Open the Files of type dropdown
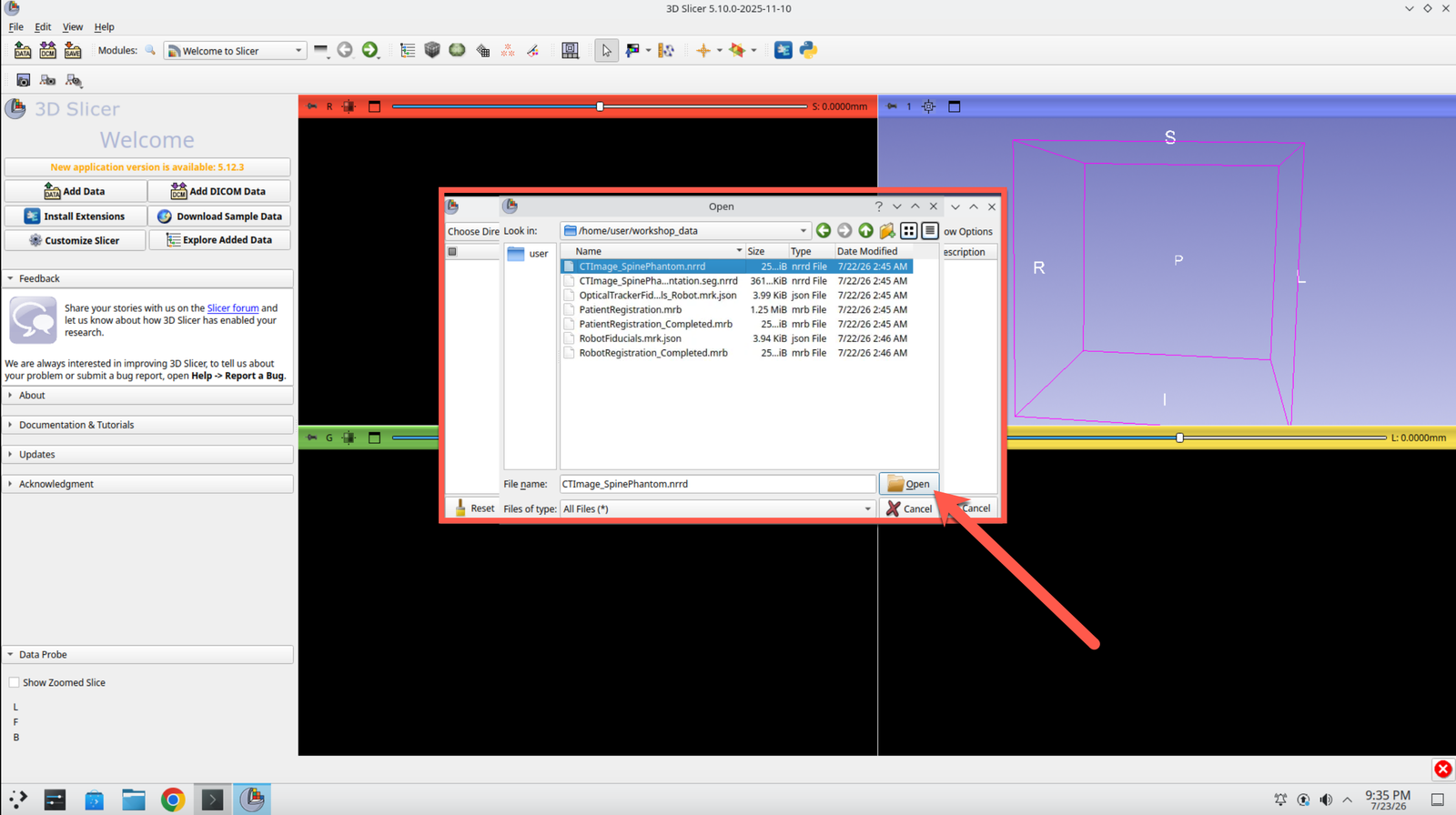 (x=717, y=508)
